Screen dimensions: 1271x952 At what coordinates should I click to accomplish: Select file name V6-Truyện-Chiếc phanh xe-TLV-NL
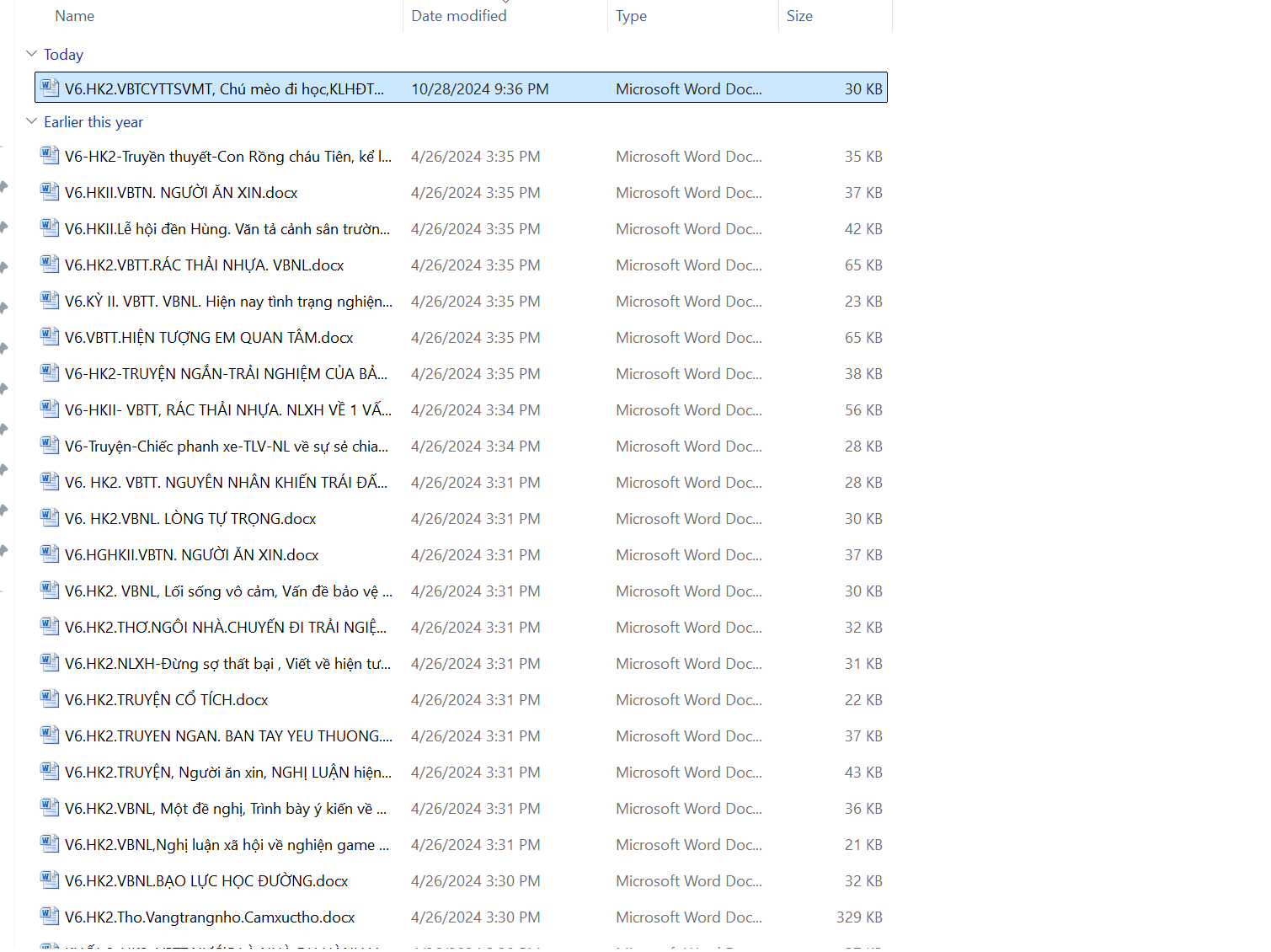pyautogui.click(x=227, y=447)
